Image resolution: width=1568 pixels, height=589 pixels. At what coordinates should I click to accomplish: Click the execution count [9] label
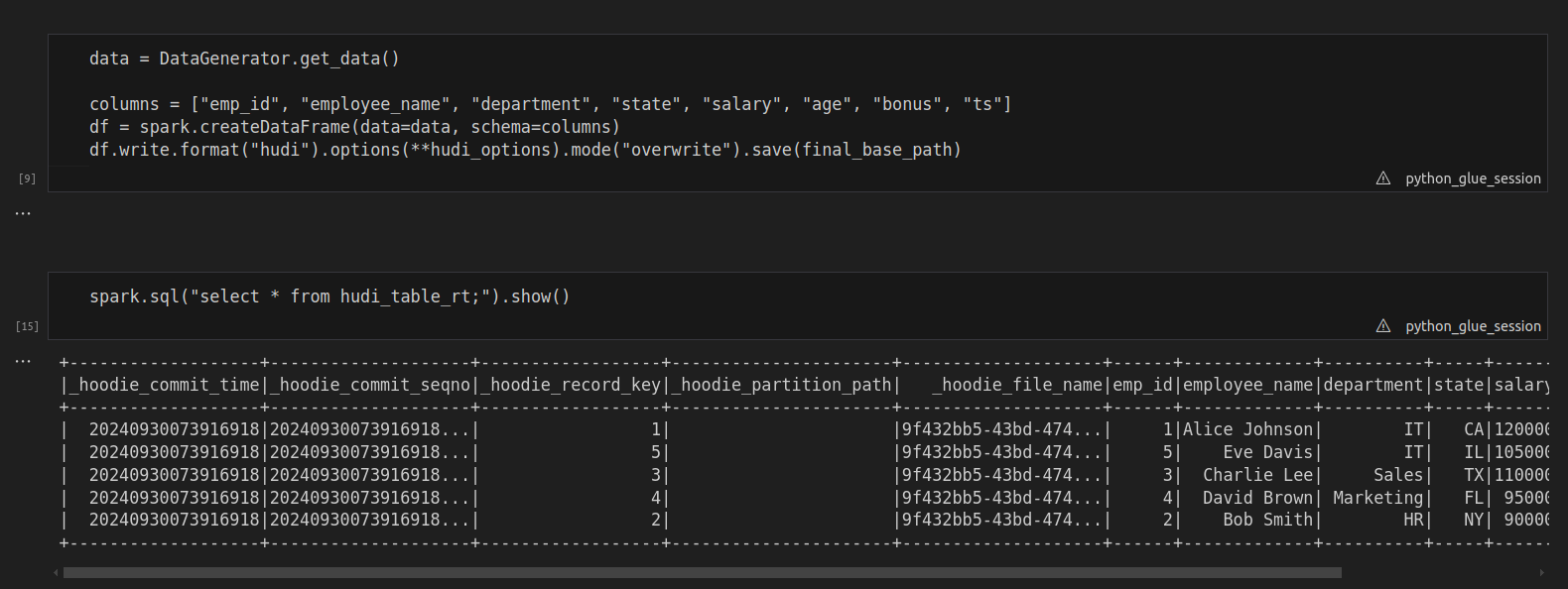tap(27, 178)
